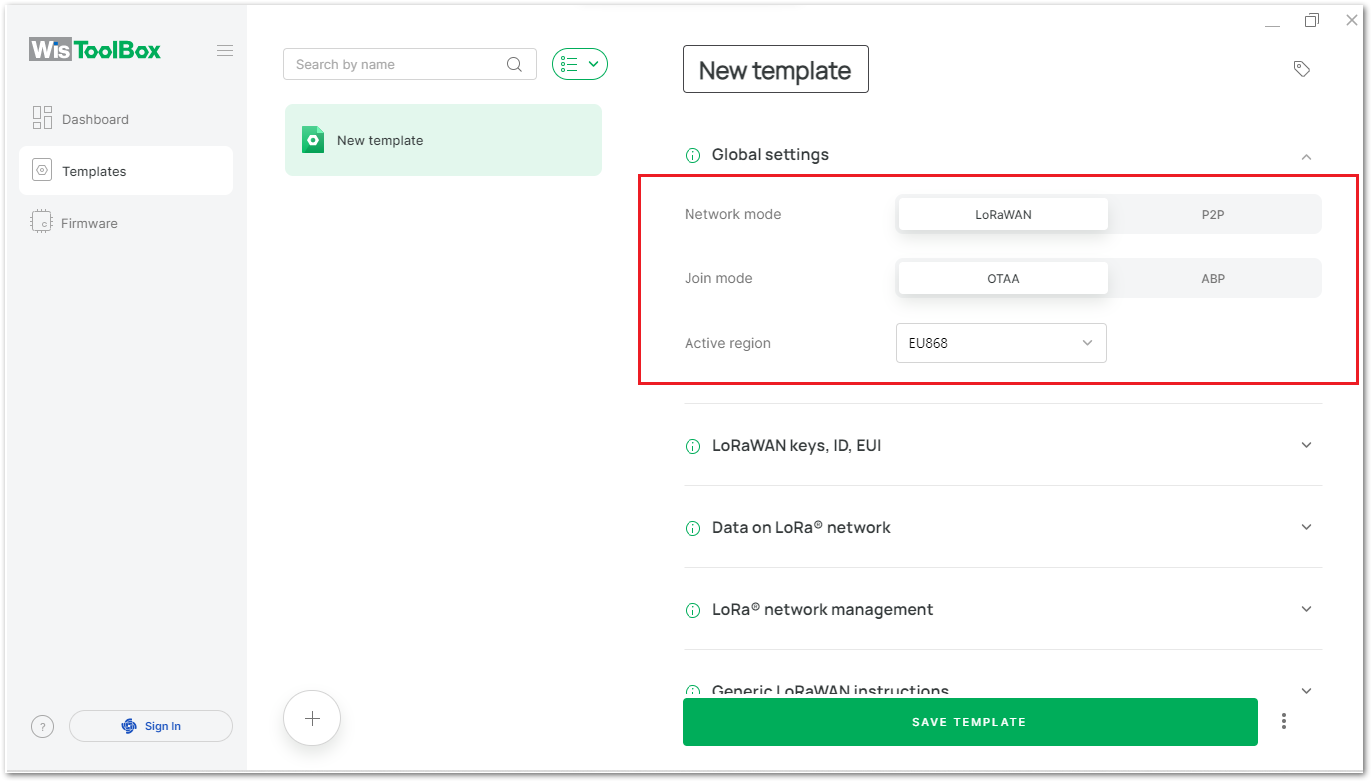Open the Active region EU868 dropdown
Screen dimensions: 1372x782
pyautogui.click(x=1001, y=343)
